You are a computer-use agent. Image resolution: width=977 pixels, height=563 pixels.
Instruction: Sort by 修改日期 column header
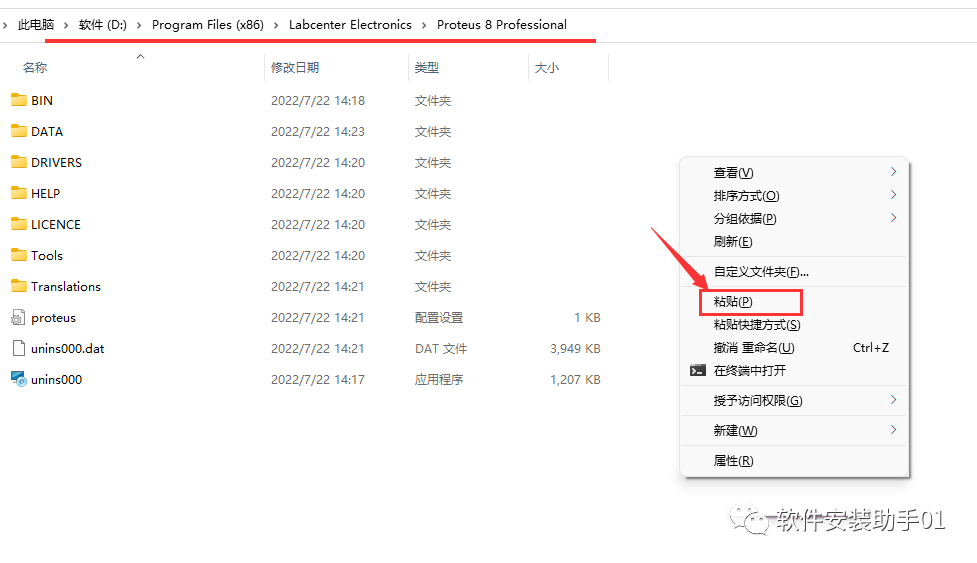[295, 67]
